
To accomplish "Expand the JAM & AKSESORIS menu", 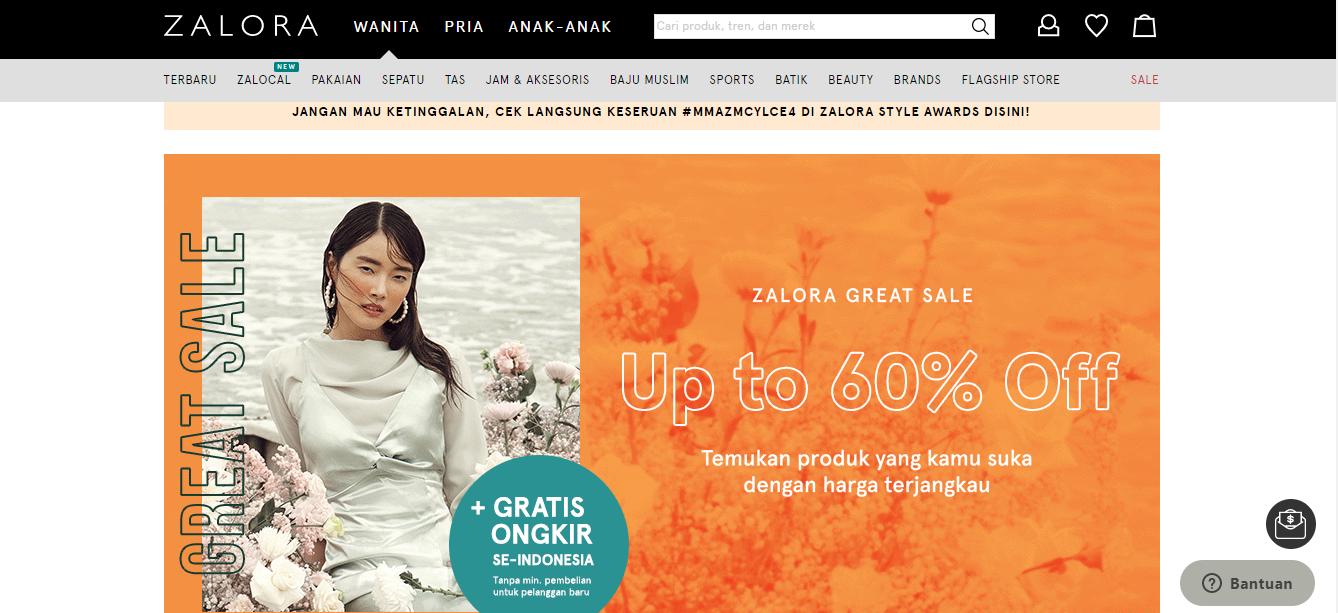I will click(x=538, y=80).
